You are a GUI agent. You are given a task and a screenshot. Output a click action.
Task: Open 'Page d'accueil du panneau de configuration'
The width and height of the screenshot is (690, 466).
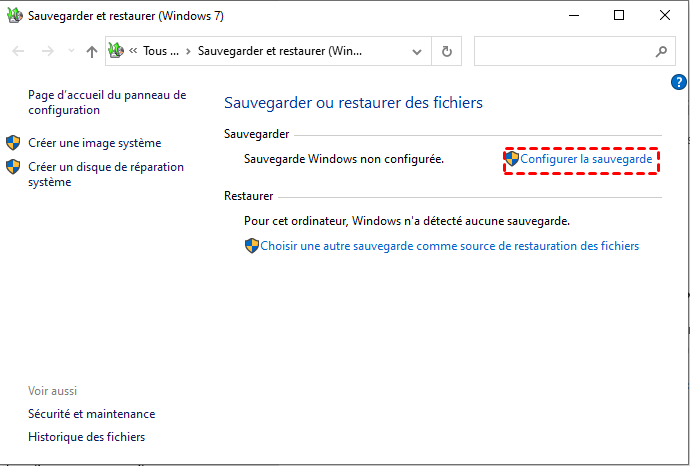(107, 103)
